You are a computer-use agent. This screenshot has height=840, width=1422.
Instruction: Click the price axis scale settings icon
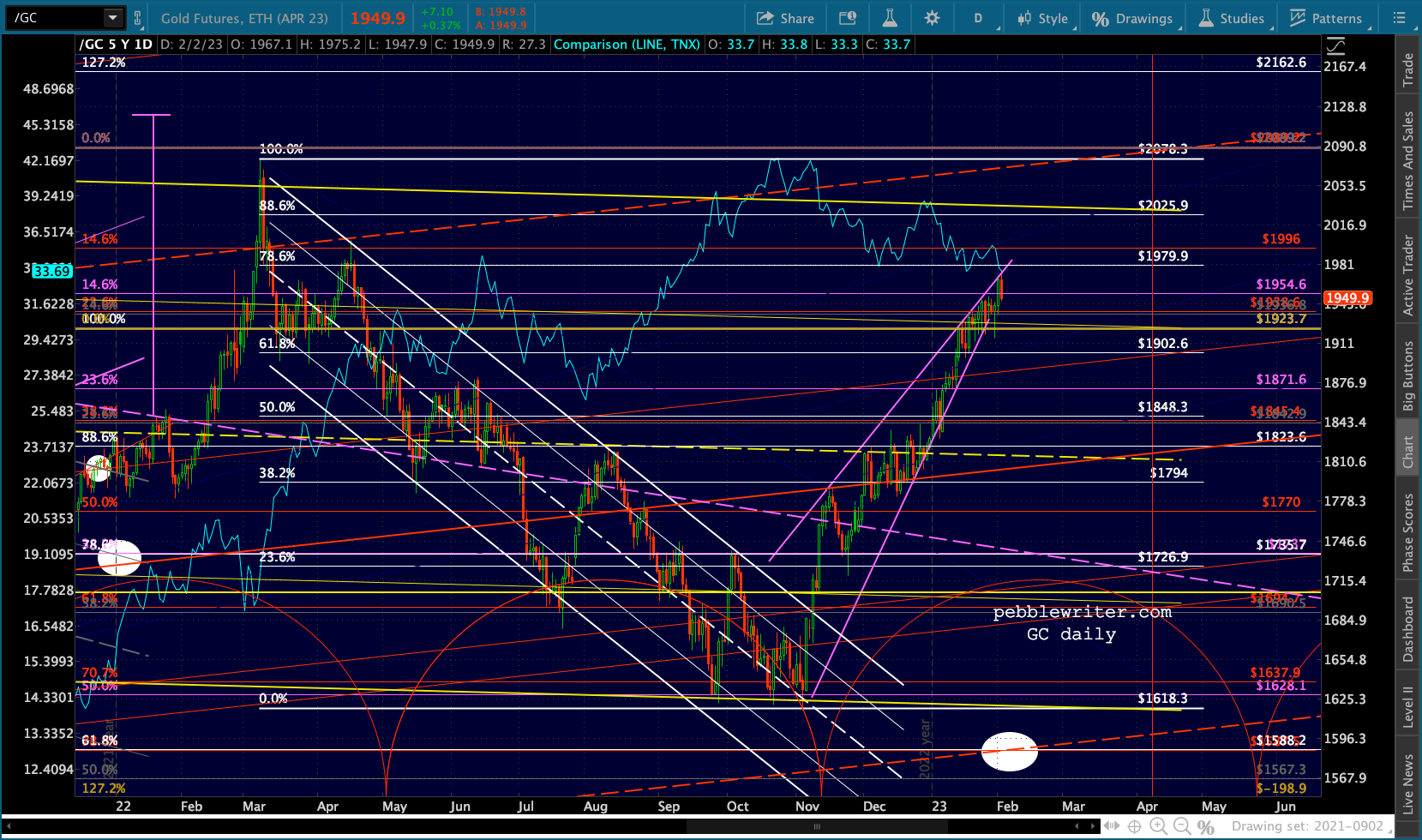1335,45
